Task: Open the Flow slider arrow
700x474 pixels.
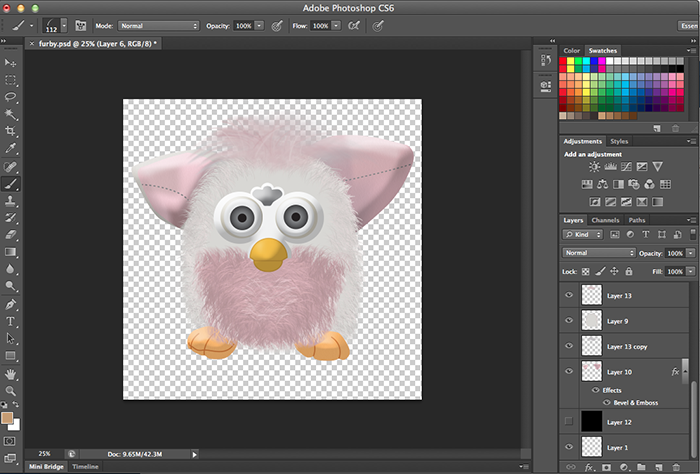Action: (x=337, y=26)
